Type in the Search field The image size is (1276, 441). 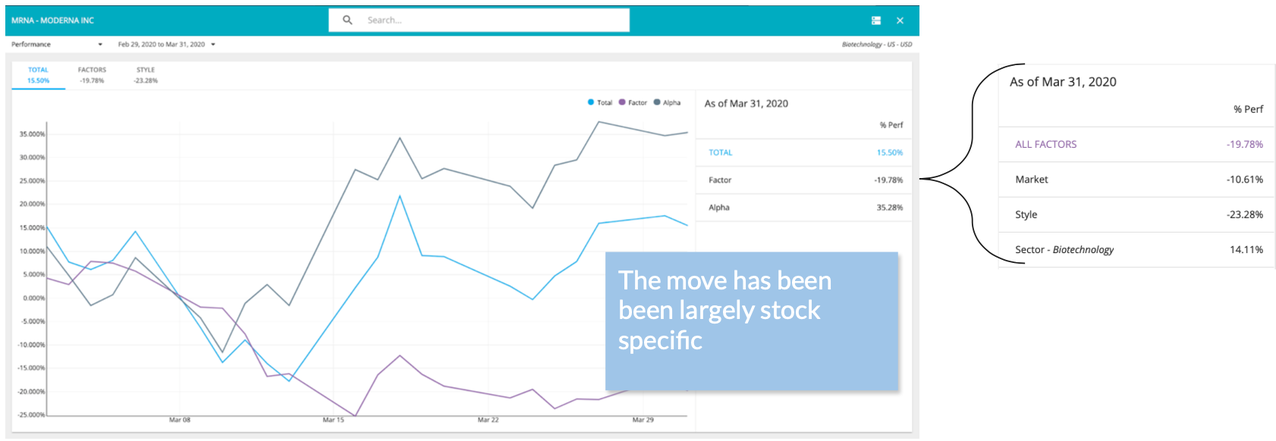point(490,20)
